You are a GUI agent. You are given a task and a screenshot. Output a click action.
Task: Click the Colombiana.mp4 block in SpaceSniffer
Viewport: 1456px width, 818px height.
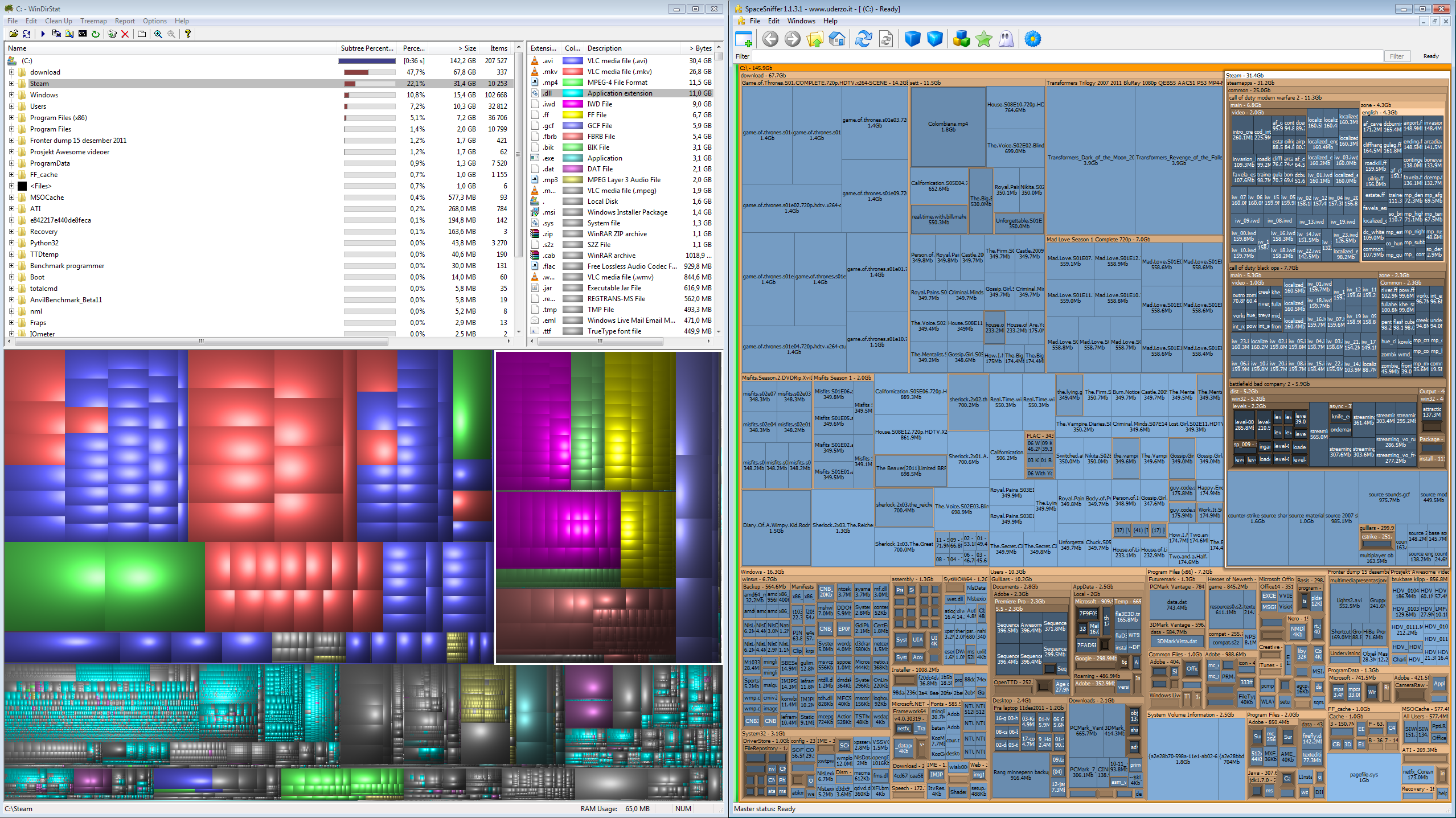948,127
